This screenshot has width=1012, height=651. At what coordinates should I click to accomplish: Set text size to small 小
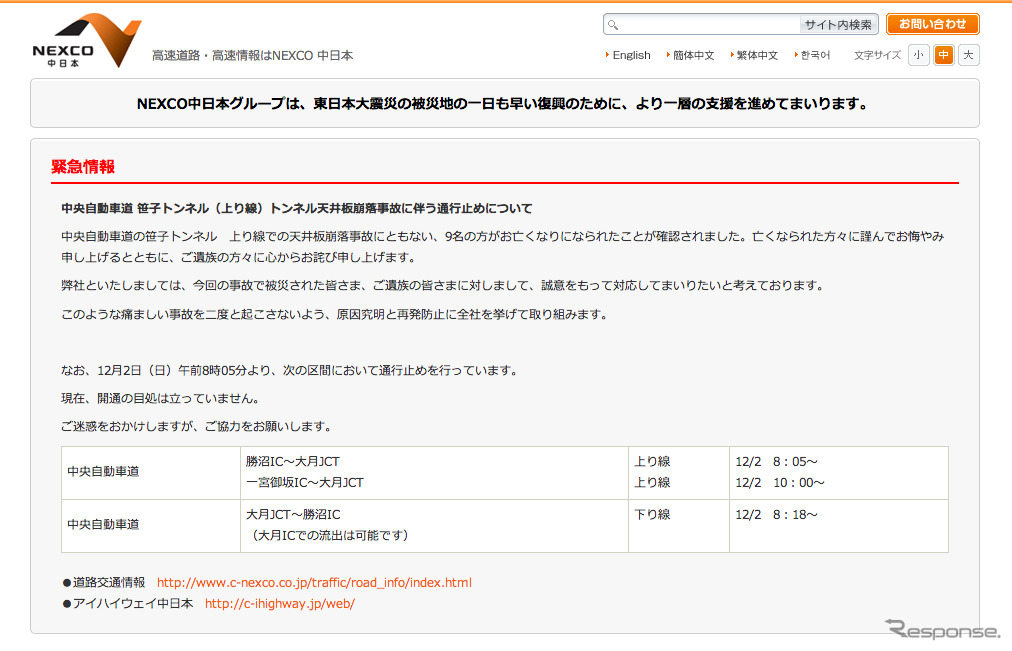pyautogui.click(x=918, y=56)
